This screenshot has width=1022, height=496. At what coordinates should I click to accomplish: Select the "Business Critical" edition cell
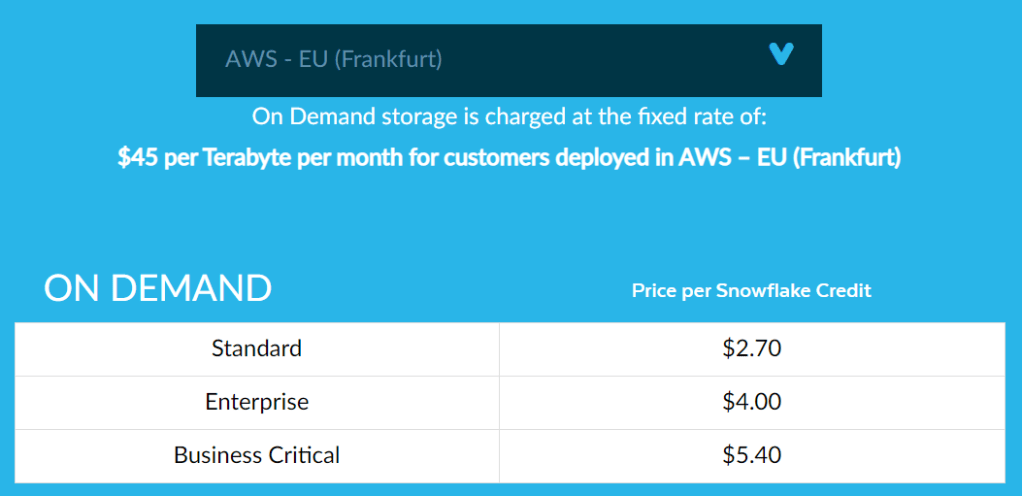257,455
